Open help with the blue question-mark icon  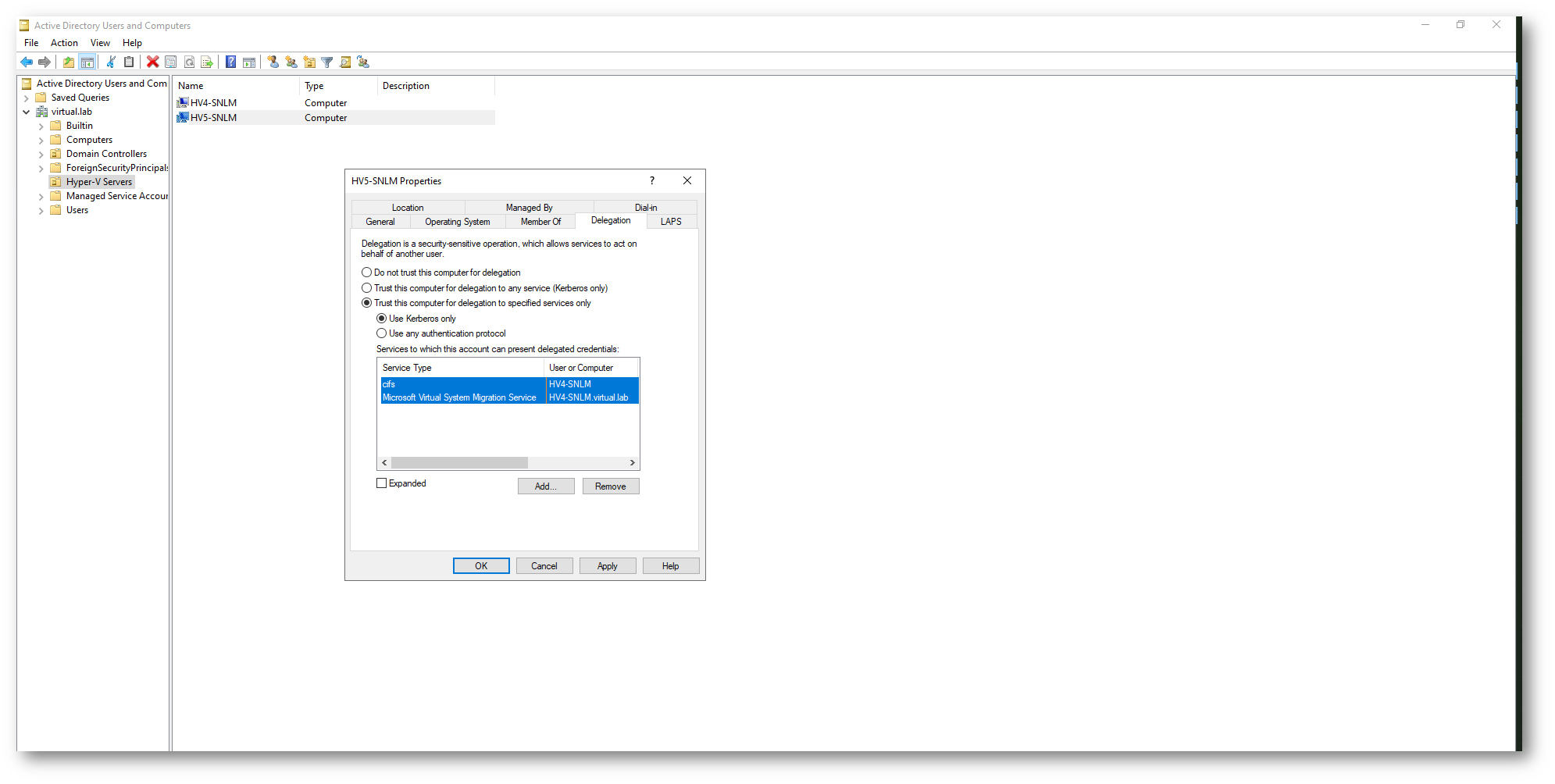pyautogui.click(x=231, y=62)
